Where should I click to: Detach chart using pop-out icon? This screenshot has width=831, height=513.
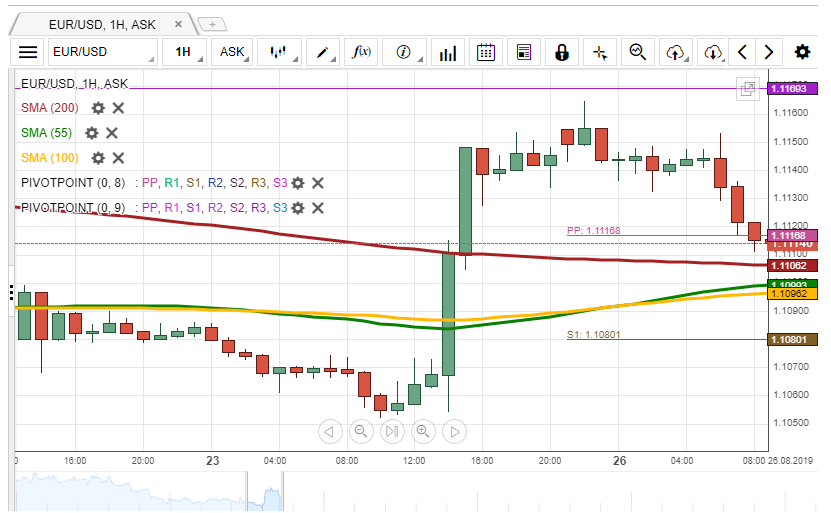click(x=747, y=89)
